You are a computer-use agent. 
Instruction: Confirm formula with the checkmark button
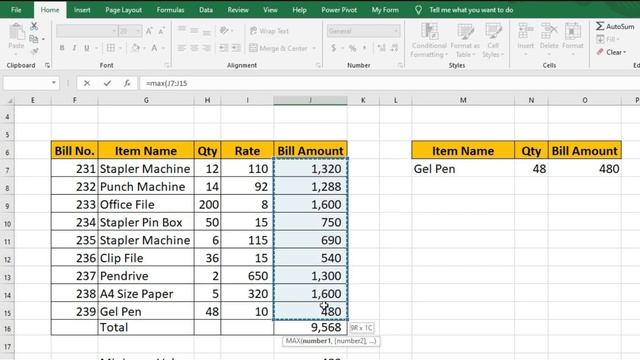107,83
